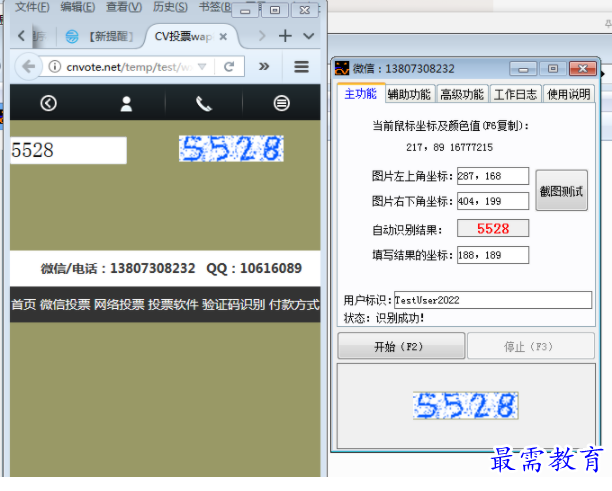The height and width of the screenshot is (491, 612).
Task: Click the 图片左上角坐标 field
Action: [493, 176]
